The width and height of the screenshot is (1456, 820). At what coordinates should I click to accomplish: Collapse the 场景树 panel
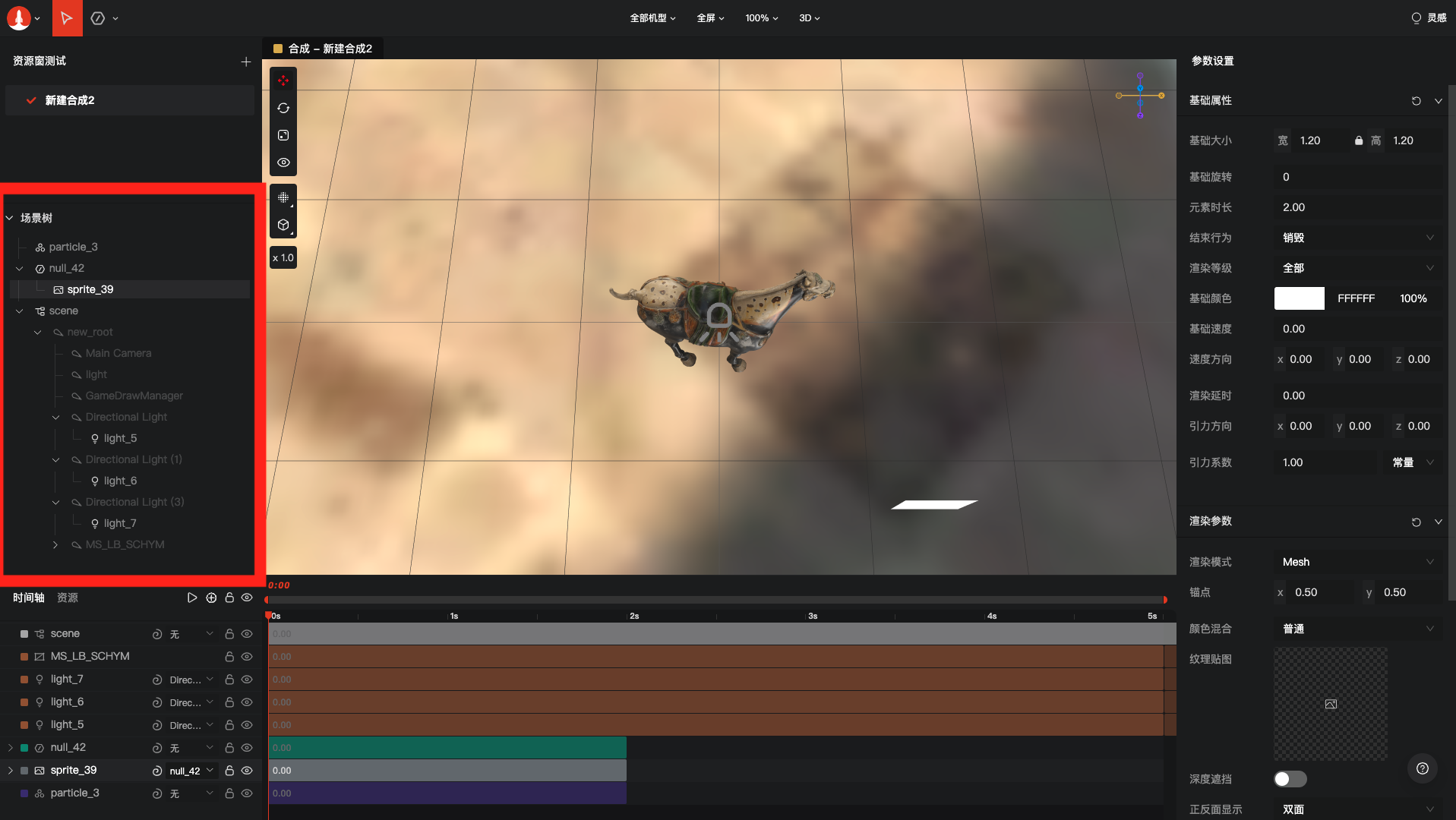(x=10, y=218)
